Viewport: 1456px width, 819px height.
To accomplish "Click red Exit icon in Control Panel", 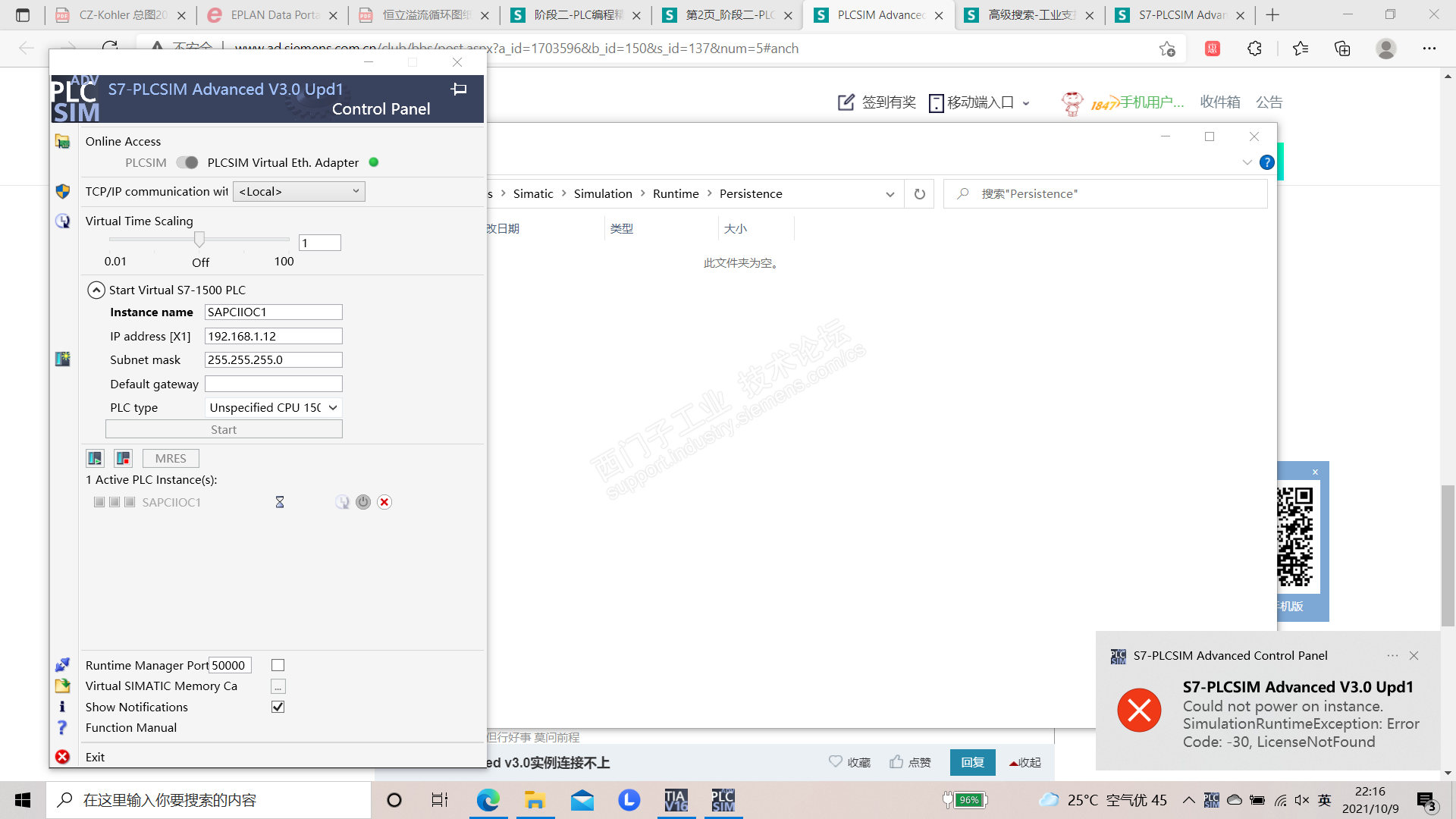I will pyautogui.click(x=62, y=757).
